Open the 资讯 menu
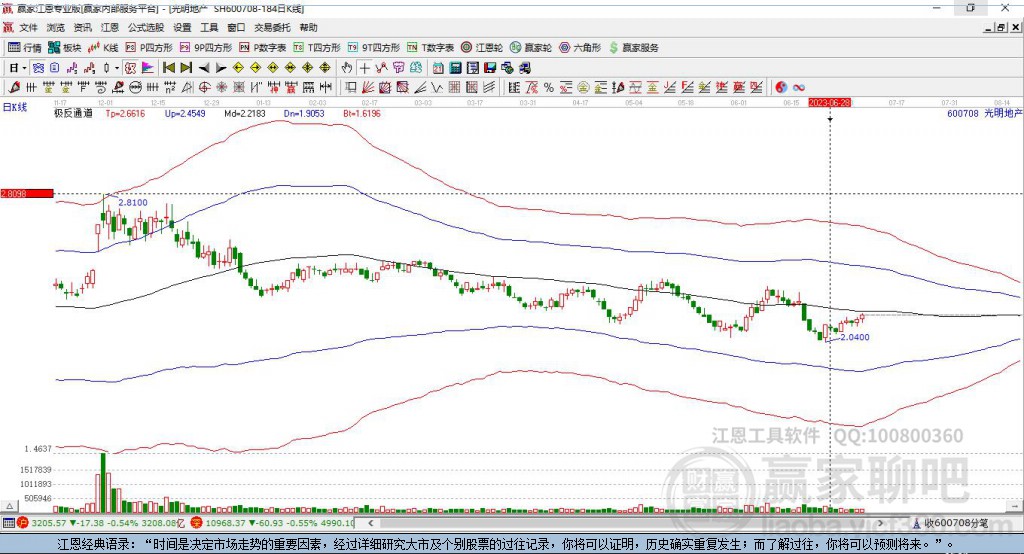This screenshot has height=554, width=1024. pyautogui.click(x=82, y=27)
